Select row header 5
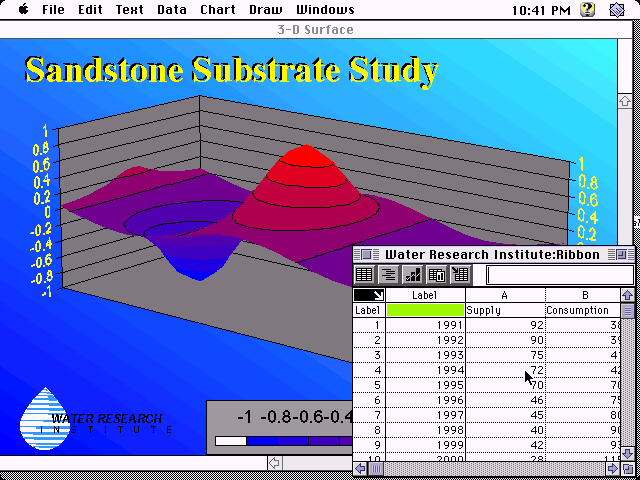This screenshot has width=640, height=480. pos(369,385)
